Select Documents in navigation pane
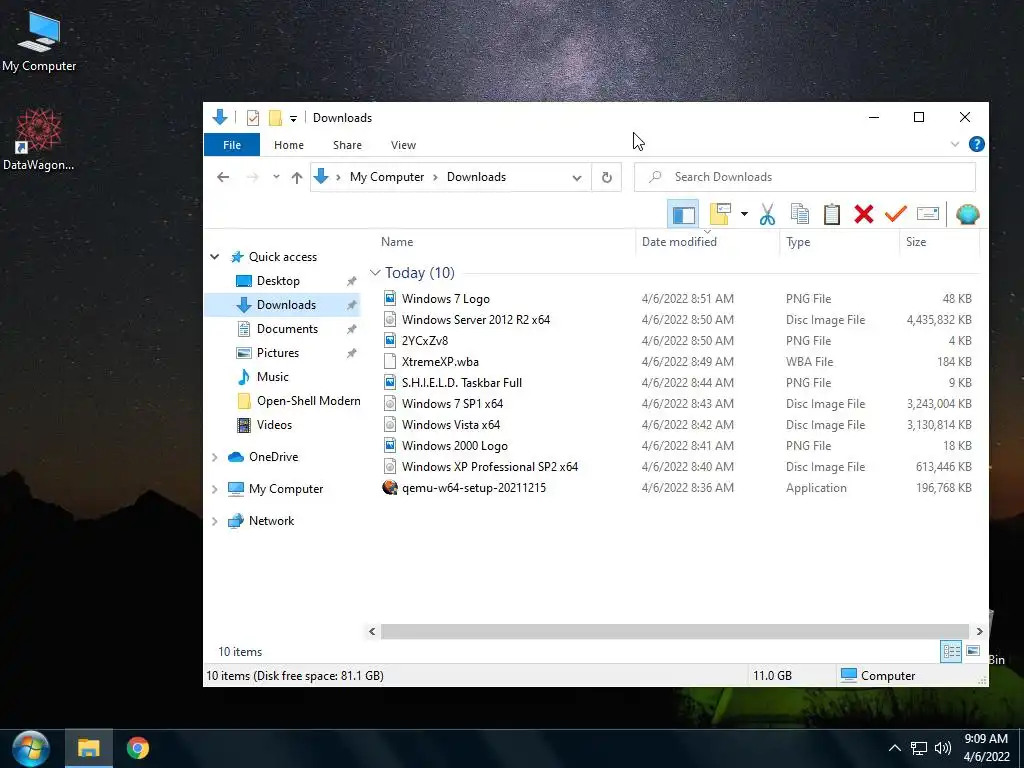This screenshot has width=1024, height=768. (287, 328)
